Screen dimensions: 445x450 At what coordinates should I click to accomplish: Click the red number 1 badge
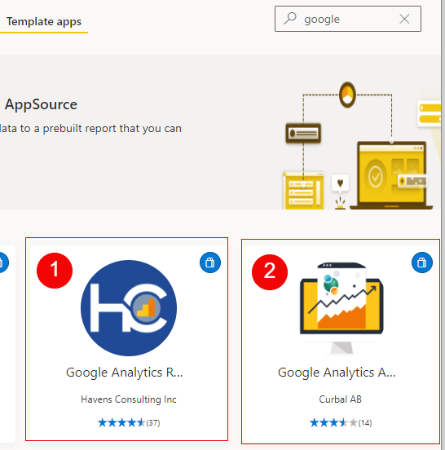coord(55,270)
